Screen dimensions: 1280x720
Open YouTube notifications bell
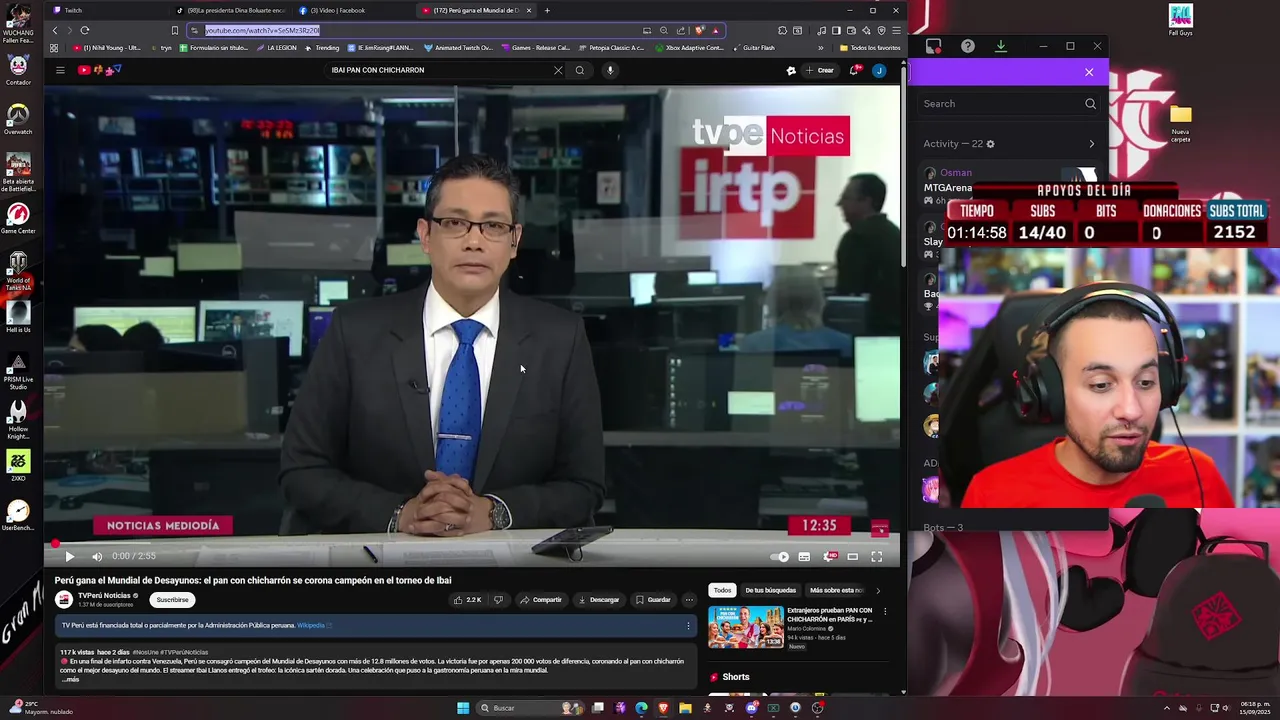[x=854, y=70]
